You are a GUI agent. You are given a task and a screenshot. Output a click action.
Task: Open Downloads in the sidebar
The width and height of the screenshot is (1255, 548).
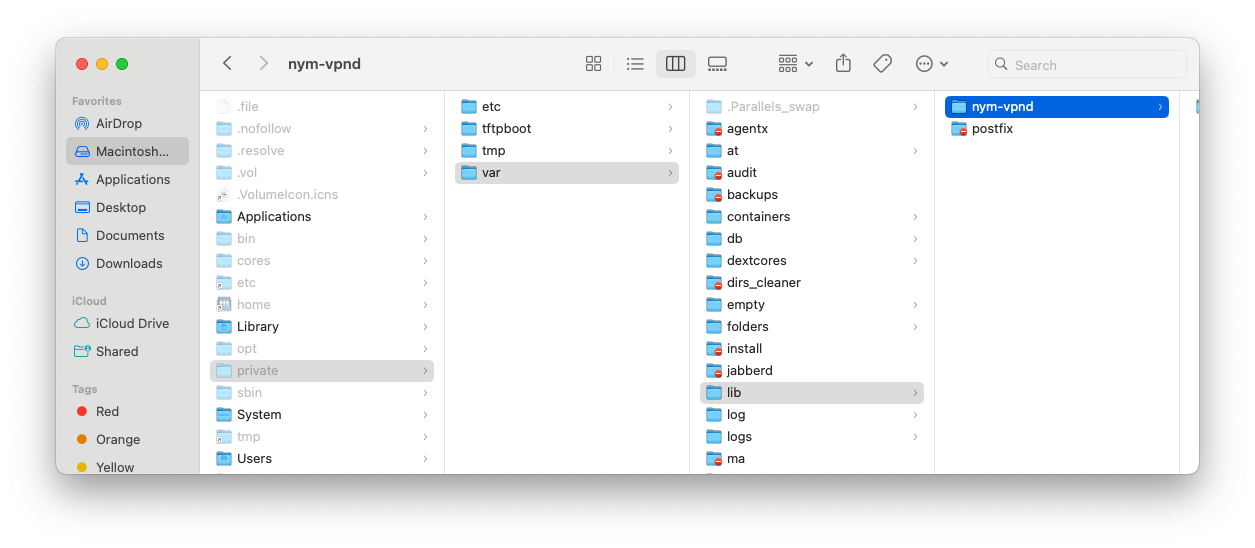coord(127,263)
